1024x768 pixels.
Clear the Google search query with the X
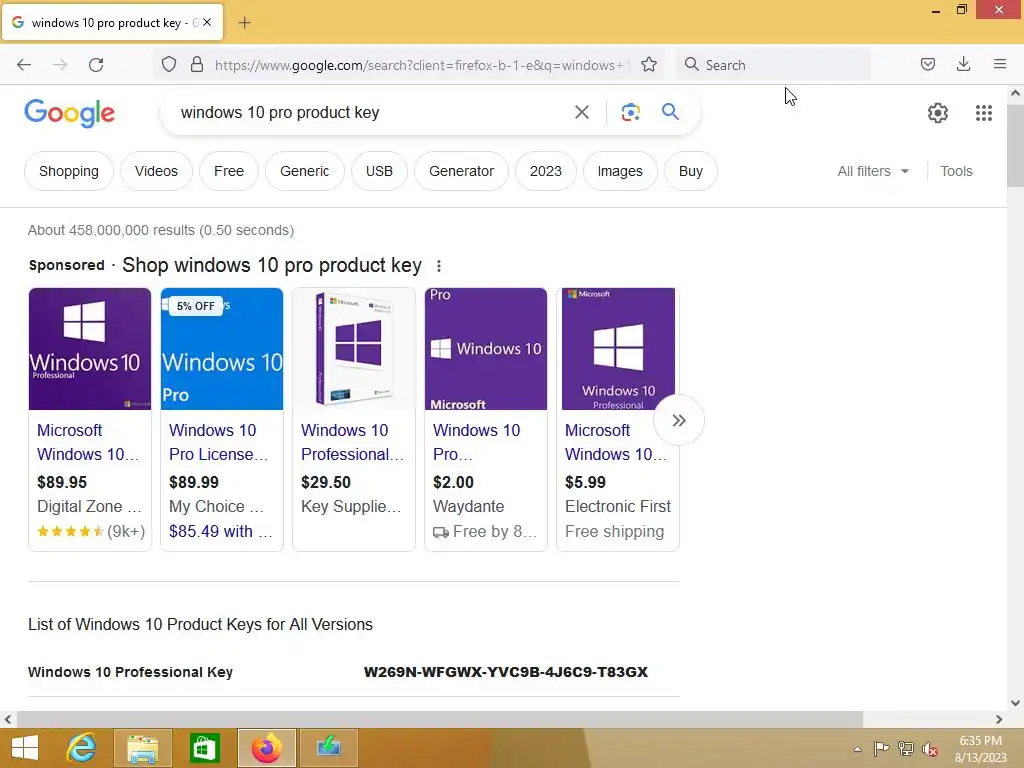point(582,112)
